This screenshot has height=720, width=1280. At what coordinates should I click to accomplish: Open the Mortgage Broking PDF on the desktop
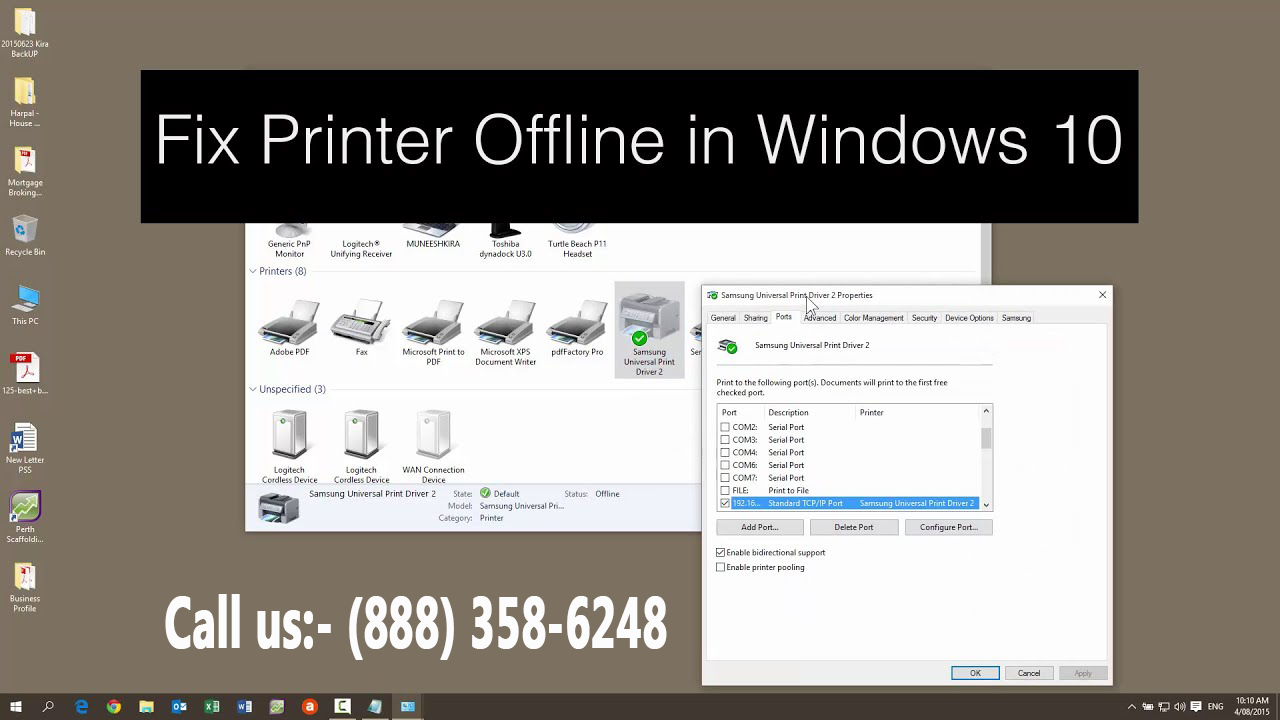click(x=25, y=172)
